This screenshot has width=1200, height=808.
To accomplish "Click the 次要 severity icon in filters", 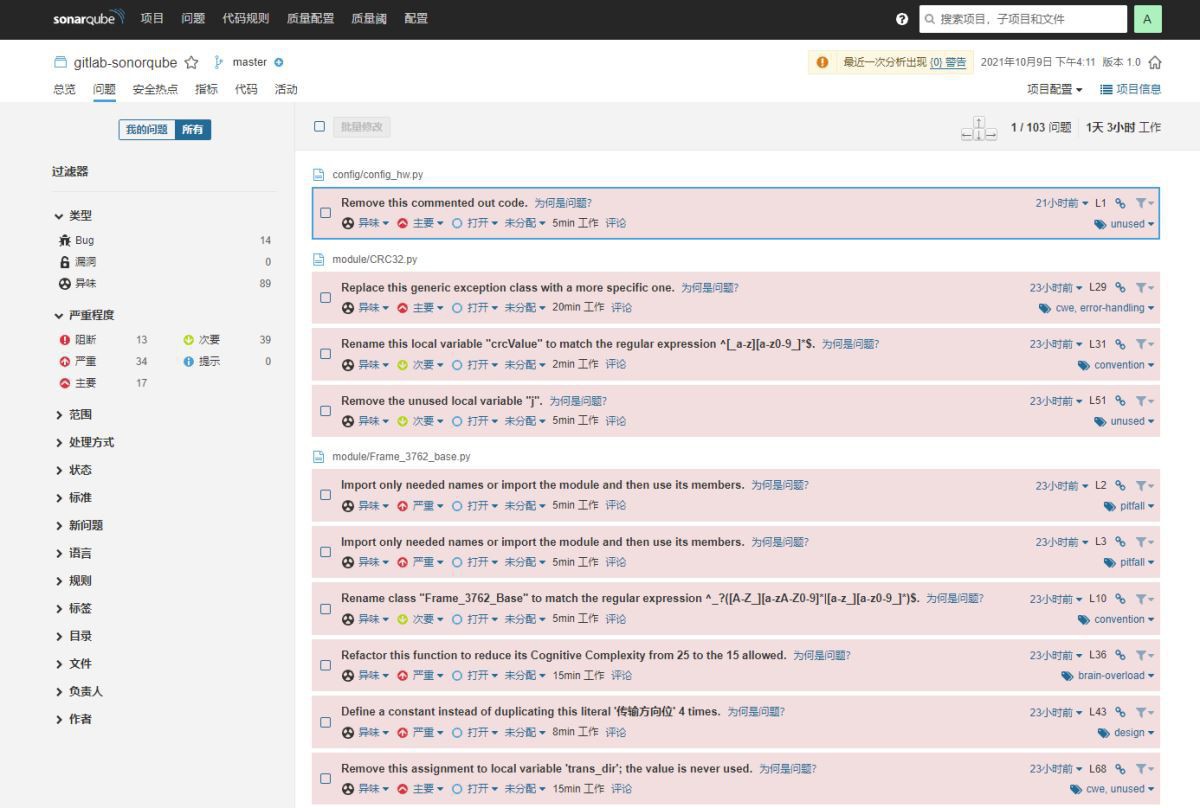I will coord(188,340).
